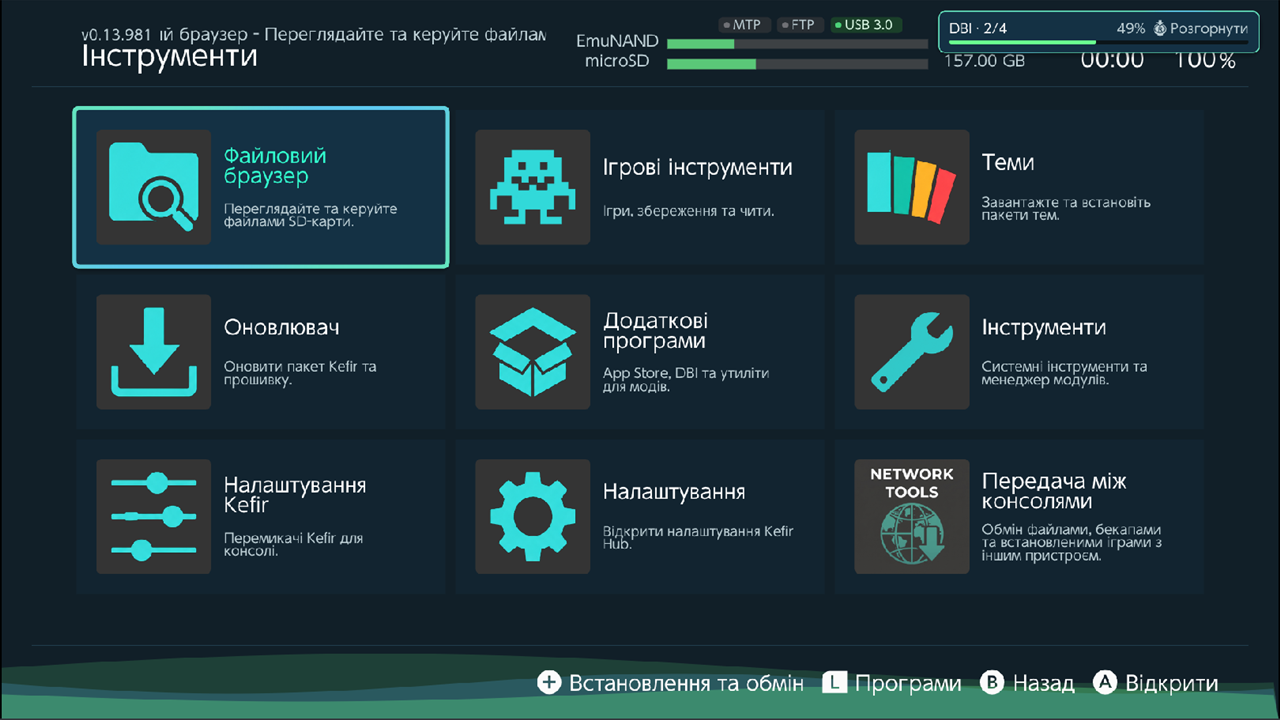Viewport: 1280px width, 720px height.
Task: Select the Додаткові програми title text
Action: (656, 331)
